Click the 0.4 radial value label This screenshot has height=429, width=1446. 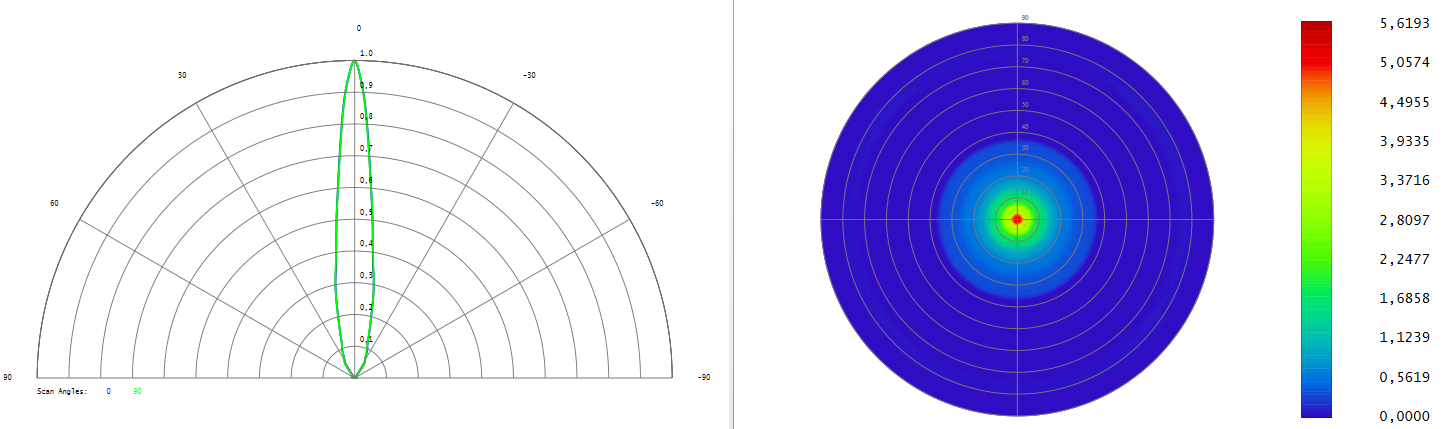pyautogui.click(x=366, y=243)
